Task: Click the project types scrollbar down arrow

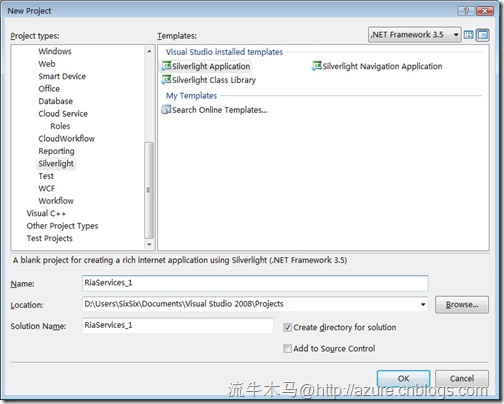Action: (x=149, y=244)
